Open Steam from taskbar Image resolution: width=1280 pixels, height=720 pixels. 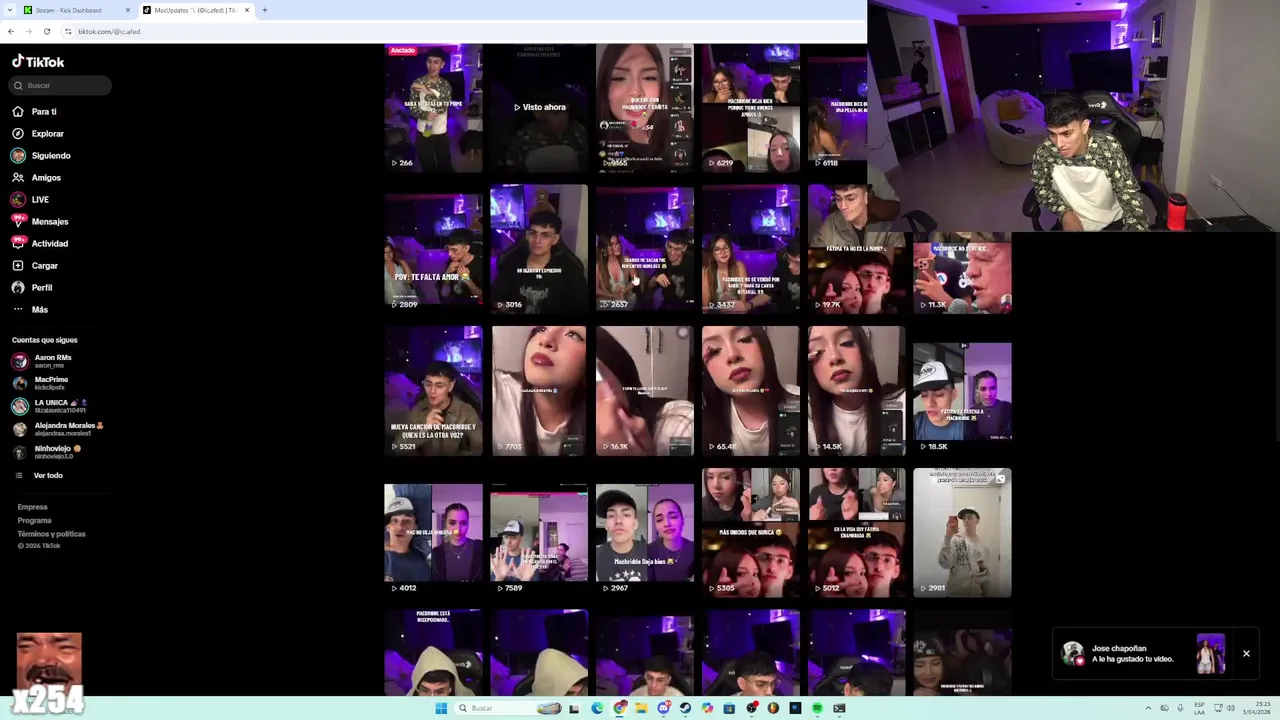tap(685, 708)
